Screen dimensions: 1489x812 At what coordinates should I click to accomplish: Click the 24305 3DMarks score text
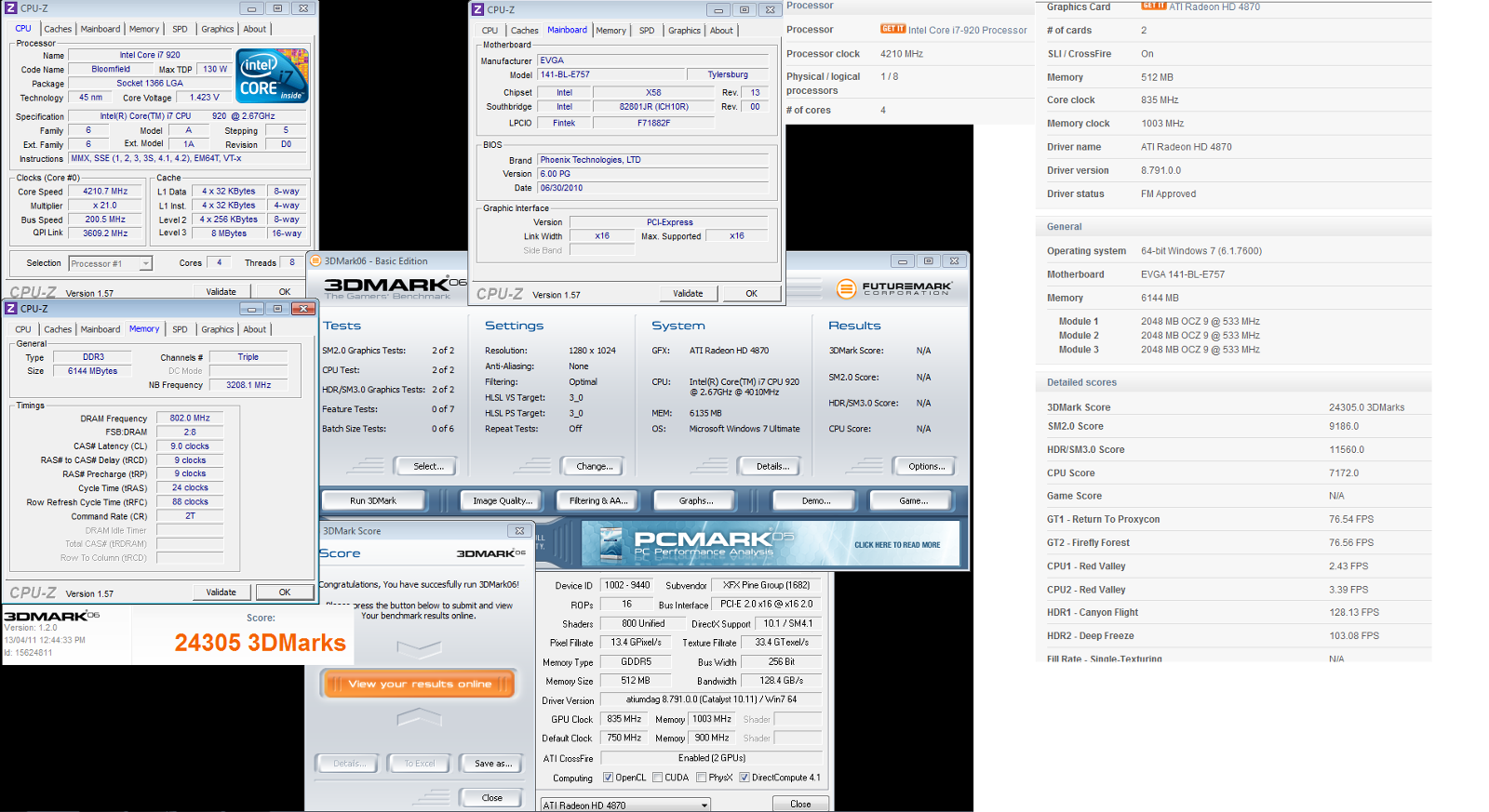(x=261, y=643)
